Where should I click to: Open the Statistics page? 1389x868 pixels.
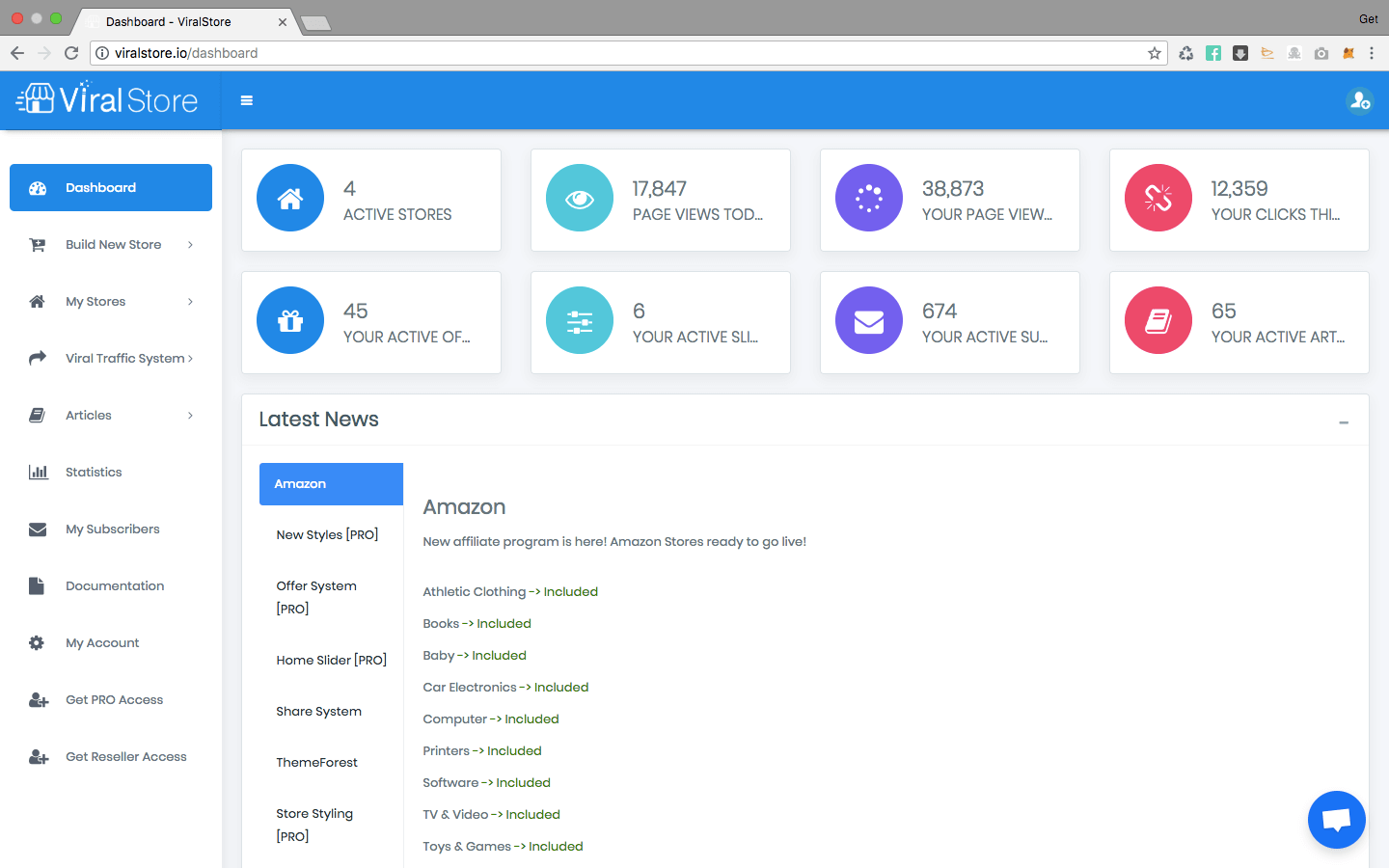pyautogui.click(x=111, y=473)
